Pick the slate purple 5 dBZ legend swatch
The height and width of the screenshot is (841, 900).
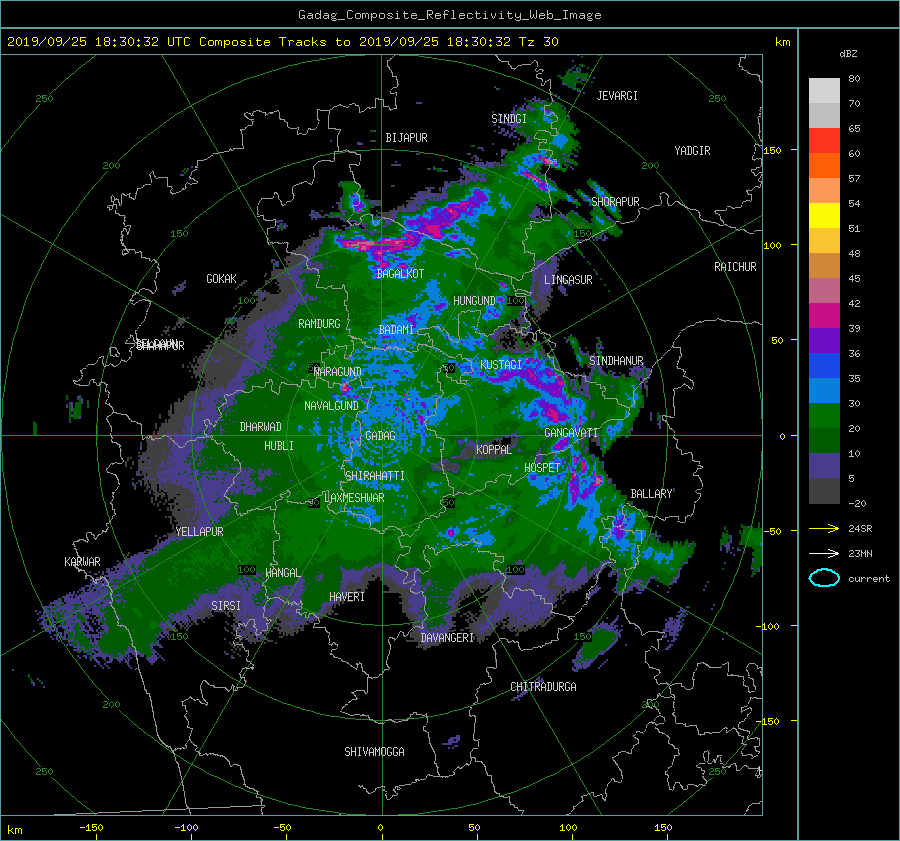tap(824, 466)
